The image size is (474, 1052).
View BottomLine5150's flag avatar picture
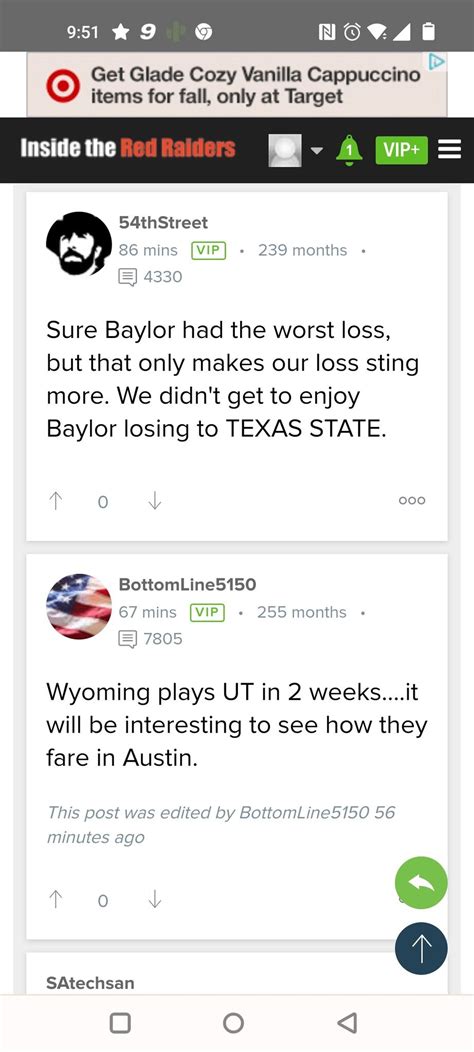click(x=79, y=606)
